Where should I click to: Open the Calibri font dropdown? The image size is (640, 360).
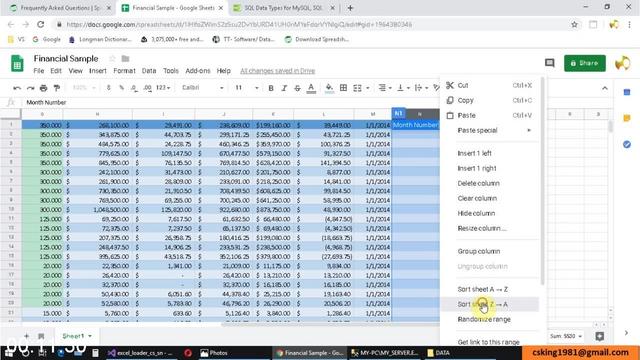(202, 88)
